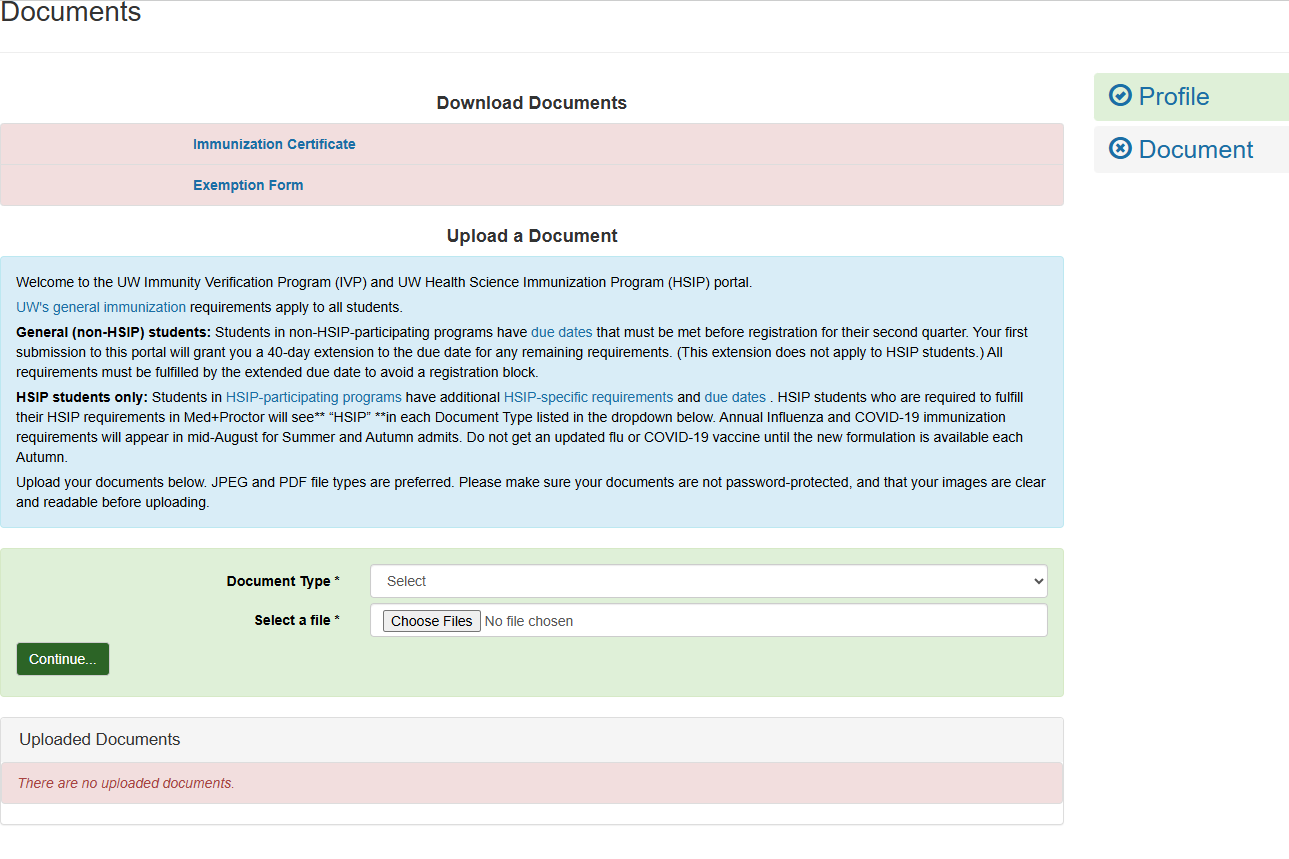Open the Document sidebar tab
This screenshot has width=1289, height=859.
pos(1191,149)
